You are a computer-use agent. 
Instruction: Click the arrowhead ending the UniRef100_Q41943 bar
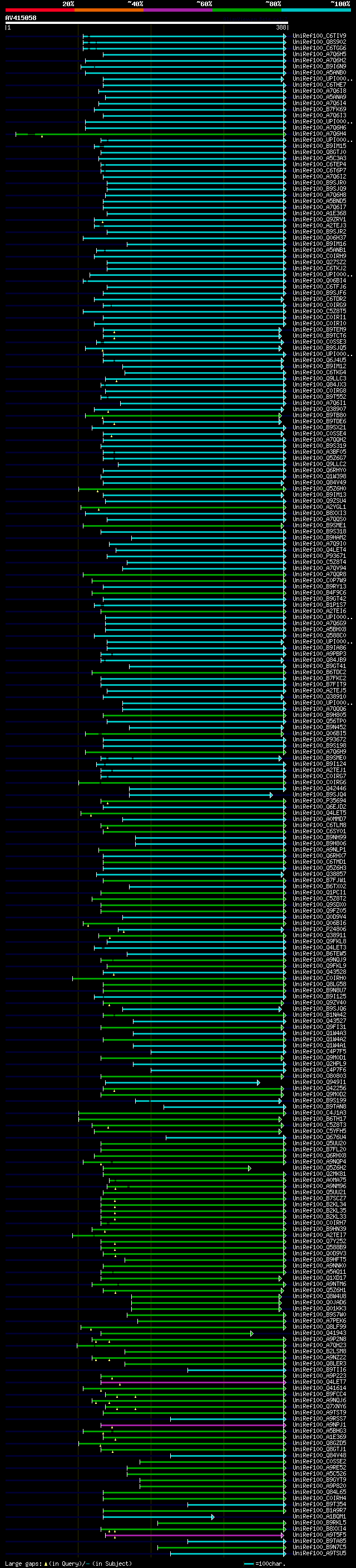tap(252, 1333)
